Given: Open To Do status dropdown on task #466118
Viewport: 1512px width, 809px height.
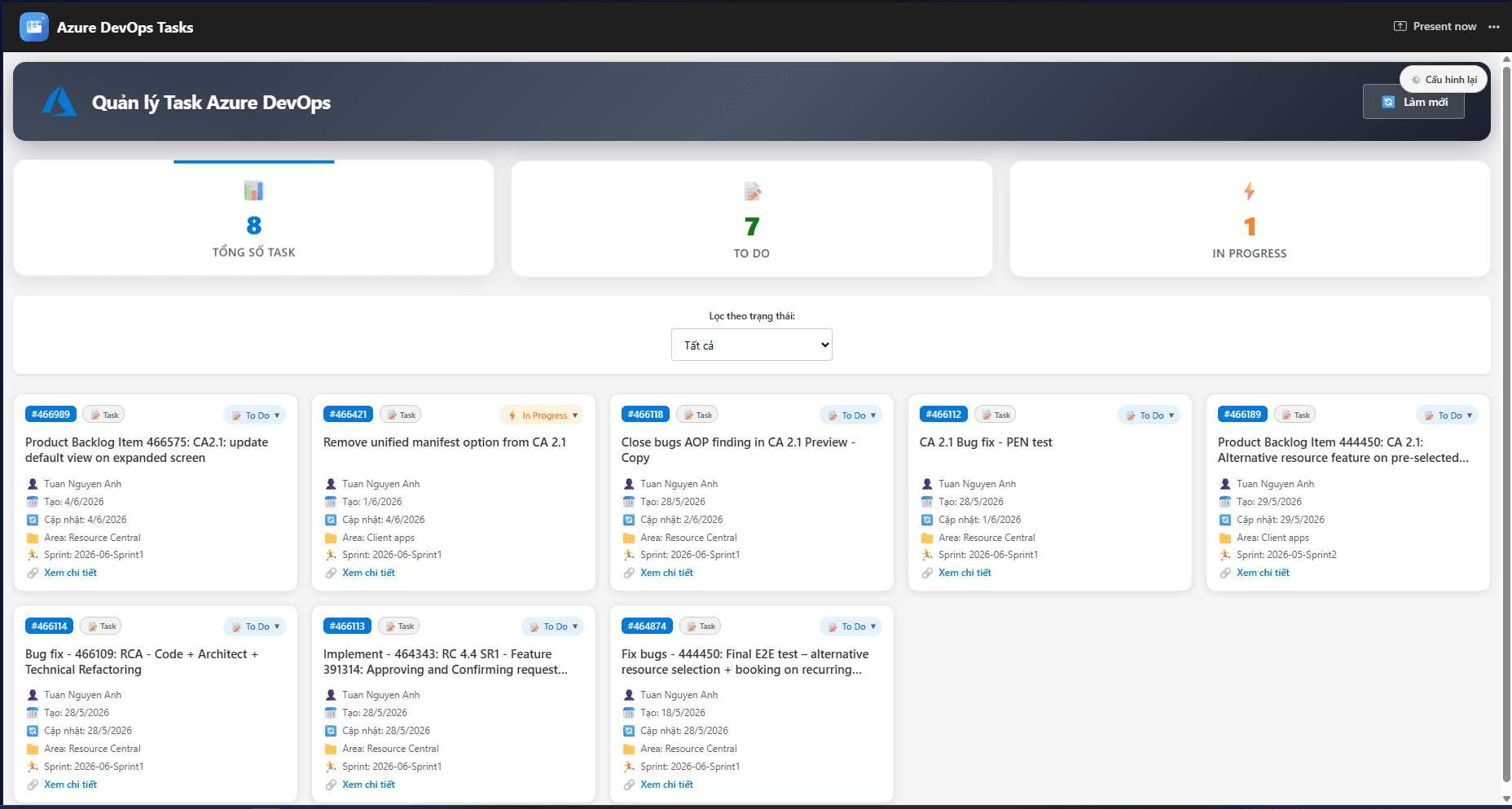Looking at the screenshot, I should pyautogui.click(x=850, y=415).
